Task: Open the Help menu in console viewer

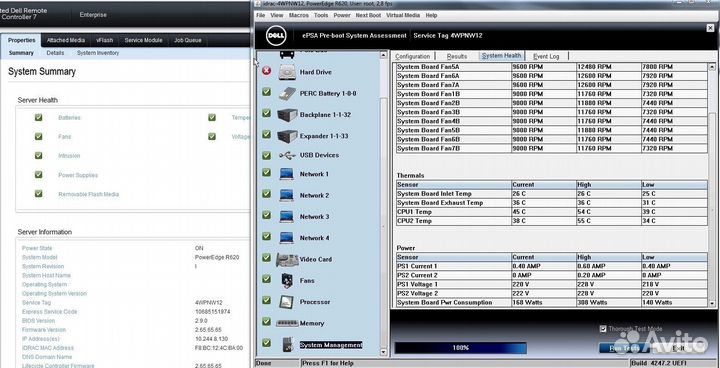Action: click(x=431, y=15)
